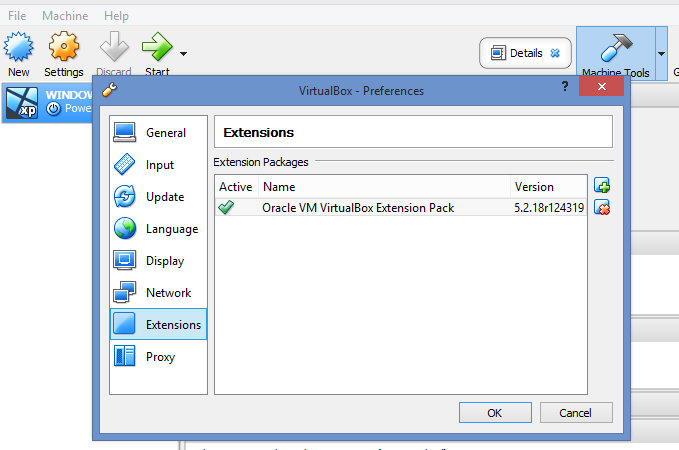Click the Cancel button
Viewport: 679px width, 450px height.
[576, 413]
